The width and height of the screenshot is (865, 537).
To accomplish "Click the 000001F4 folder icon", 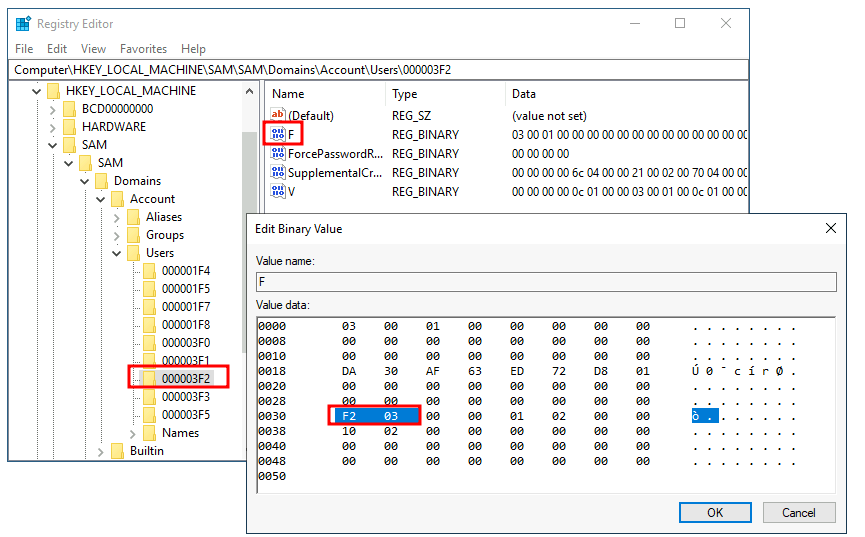I will click(149, 271).
